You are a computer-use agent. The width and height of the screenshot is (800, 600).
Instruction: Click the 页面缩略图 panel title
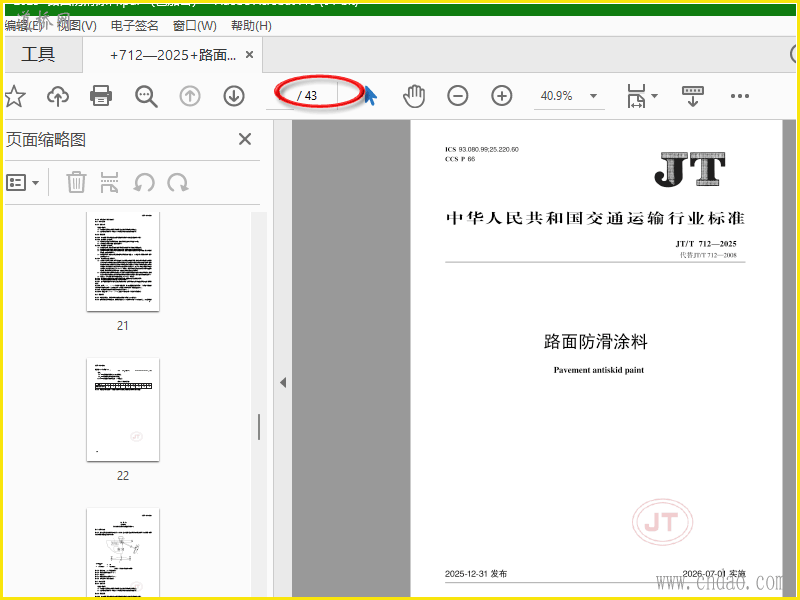(x=46, y=139)
